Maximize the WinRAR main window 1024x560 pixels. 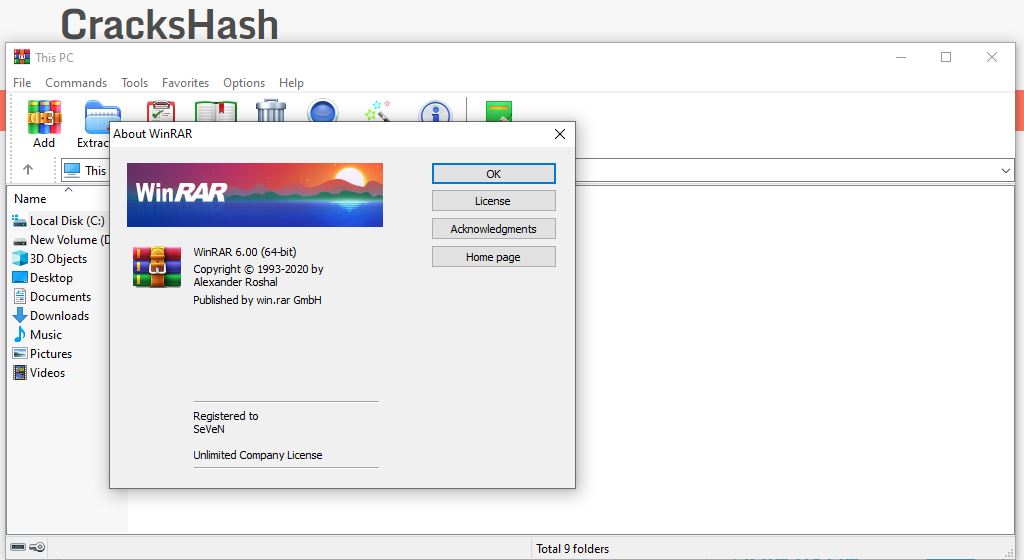click(x=946, y=57)
